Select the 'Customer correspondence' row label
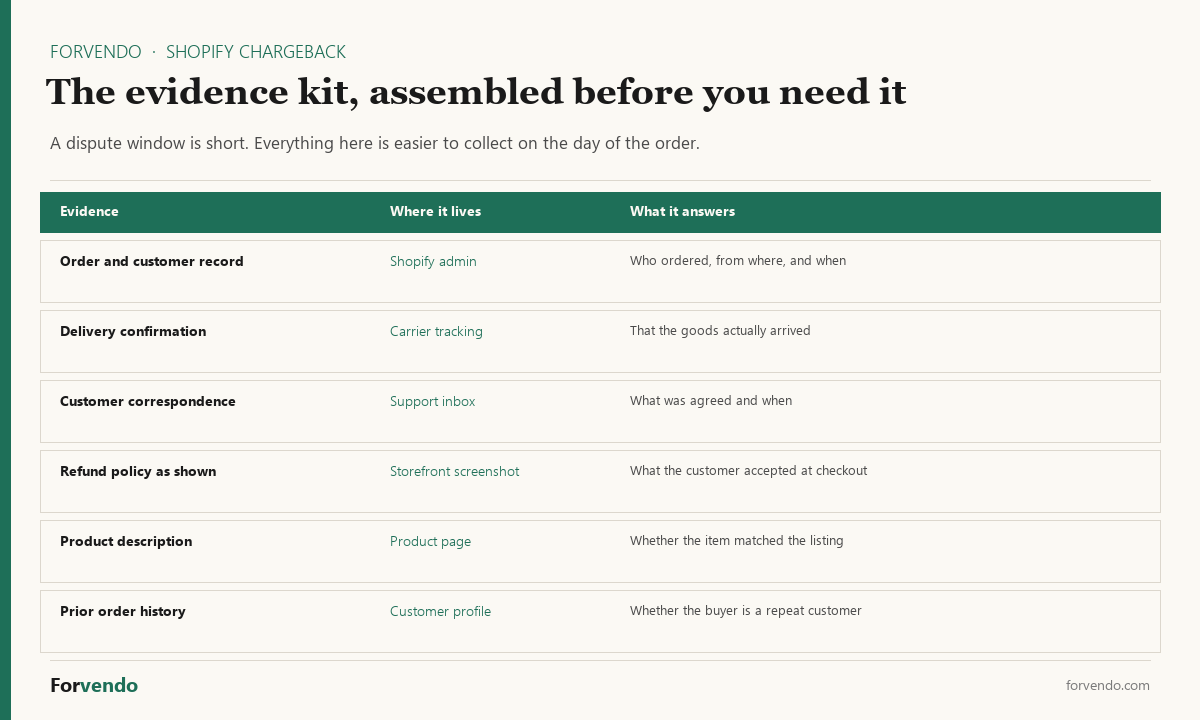The height and width of the screenshot is (720, 1200). (x=148, y=401)
